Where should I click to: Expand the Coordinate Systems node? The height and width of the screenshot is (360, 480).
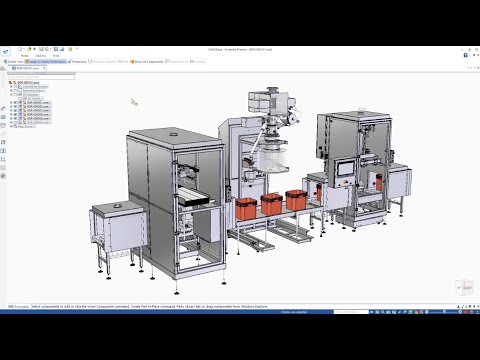(11, 87)
